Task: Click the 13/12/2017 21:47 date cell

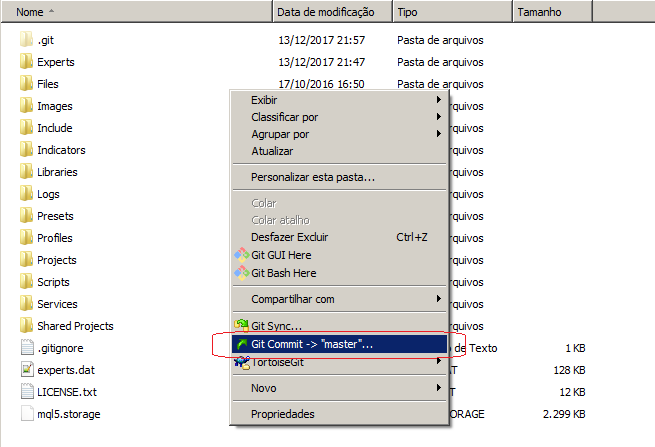Action: point(322,62)
